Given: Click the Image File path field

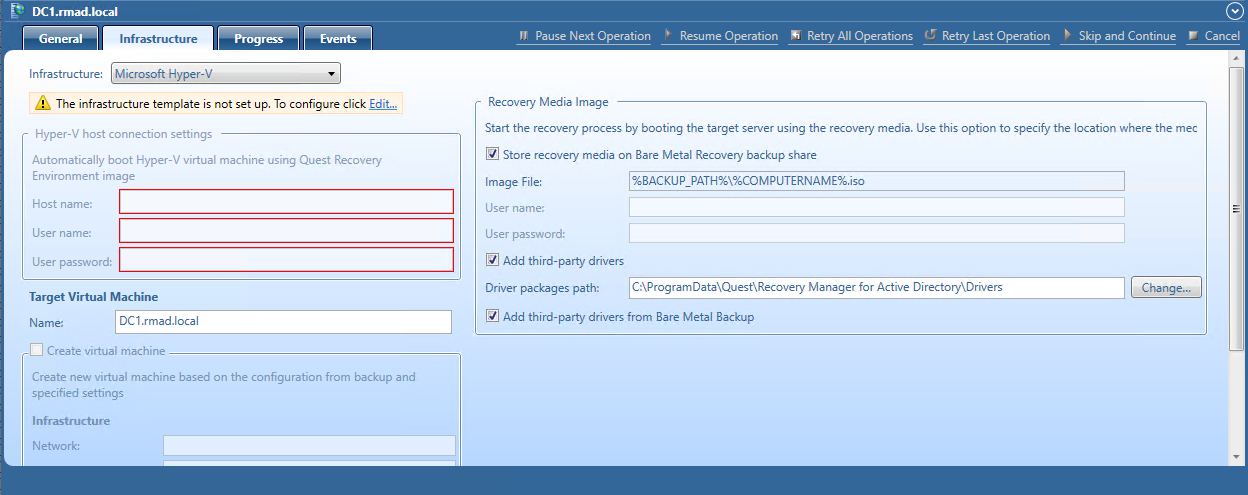Looking at the screenshot, I should (x=877, y=181).
